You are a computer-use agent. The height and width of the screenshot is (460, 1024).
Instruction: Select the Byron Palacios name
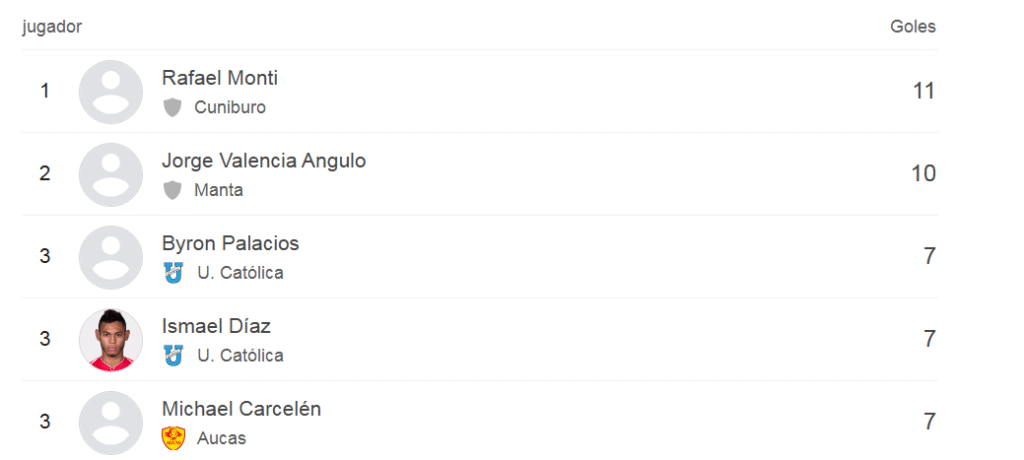tap(231, 243)
